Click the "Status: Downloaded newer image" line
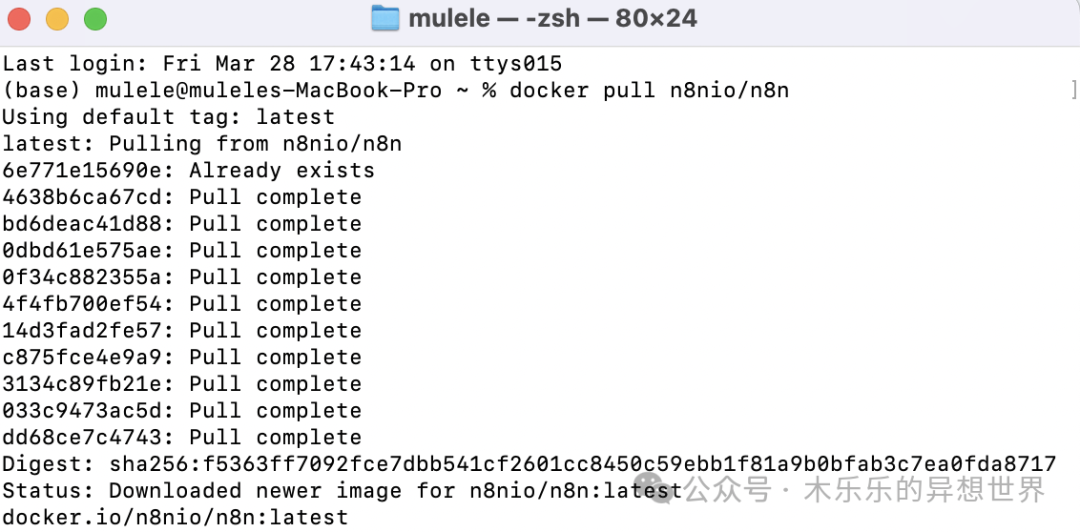The width and height of the screenshot is (1080, 532). click(342, 491)
